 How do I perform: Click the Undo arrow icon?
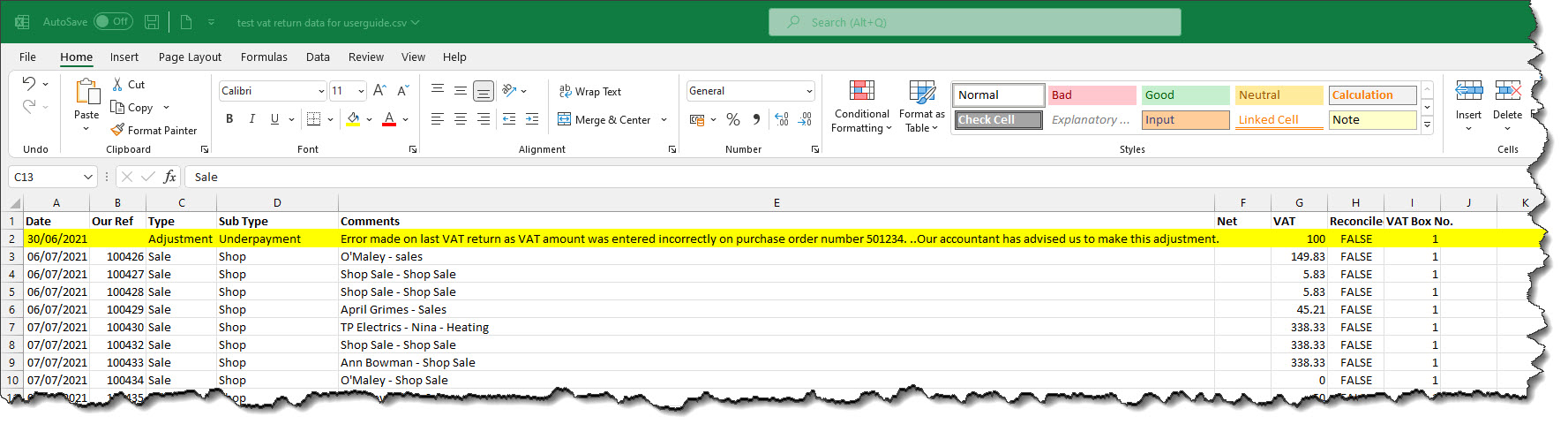(29, 84)
